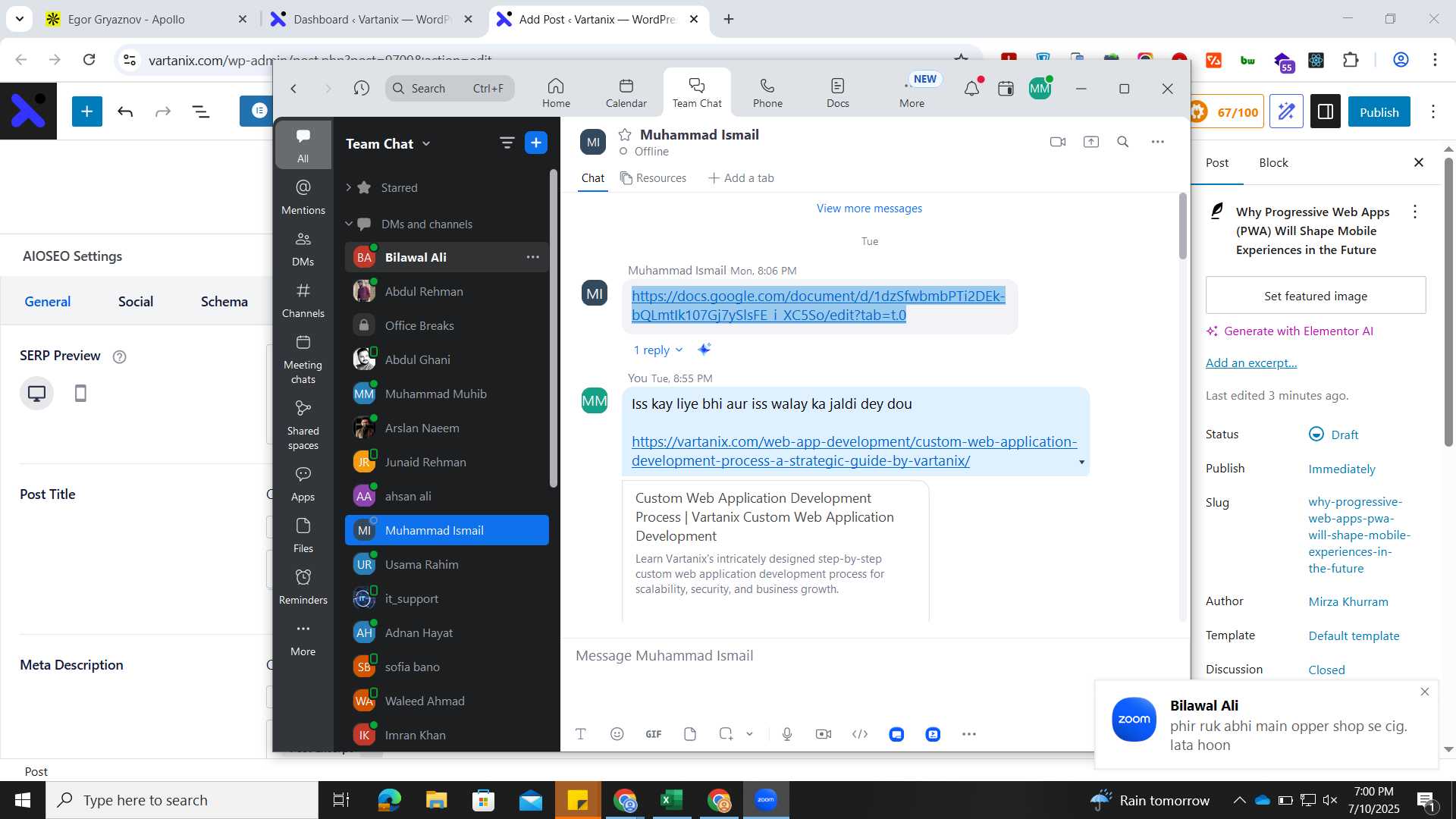The image size is (1456, 819).
Task: Open Bilawal Ali chat options ellipsis
Action: [x=533, y=257]
